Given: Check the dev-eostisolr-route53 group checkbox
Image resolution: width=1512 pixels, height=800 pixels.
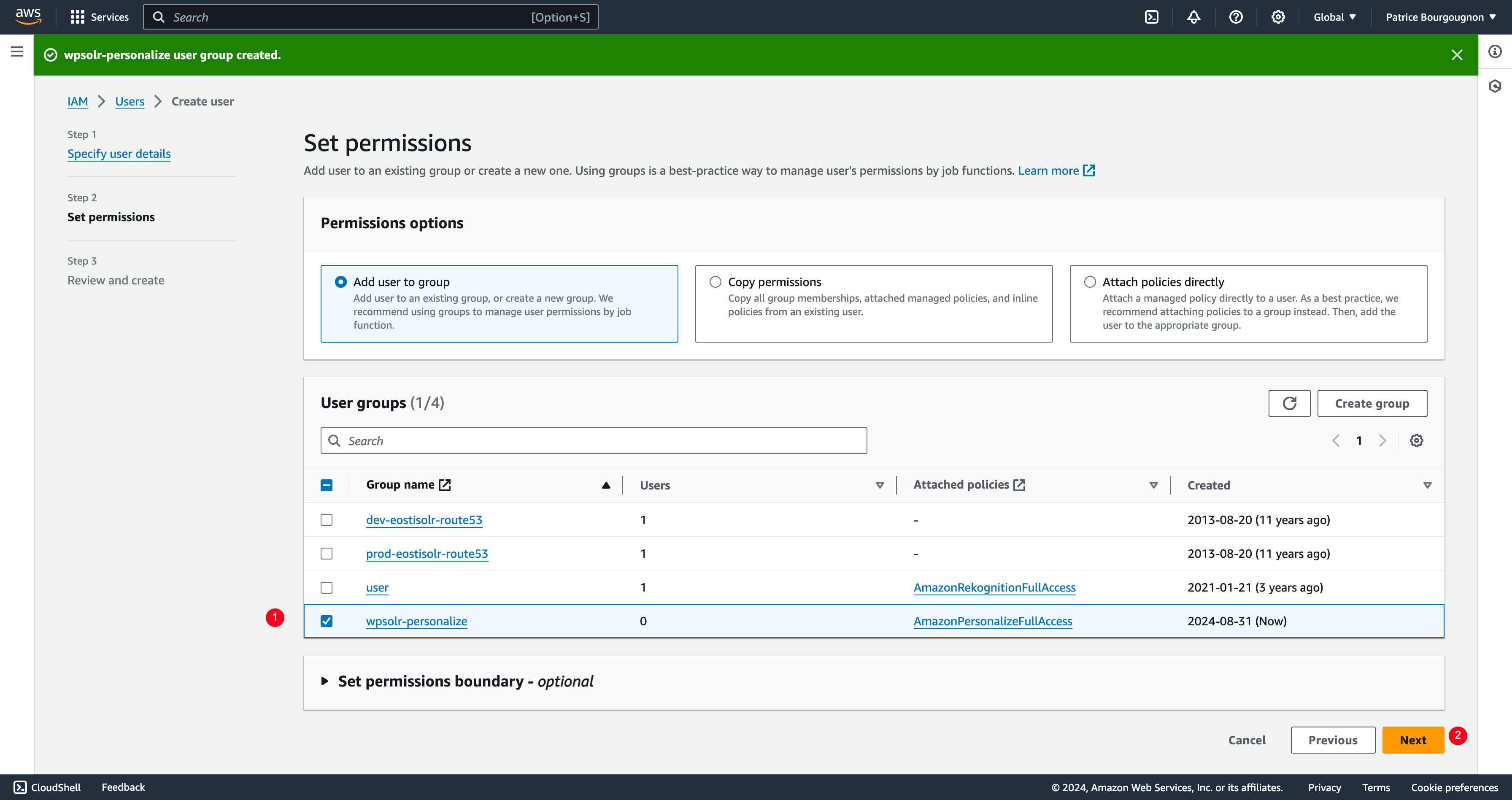Looking at the screenshot, I should (x=327, y=520).
